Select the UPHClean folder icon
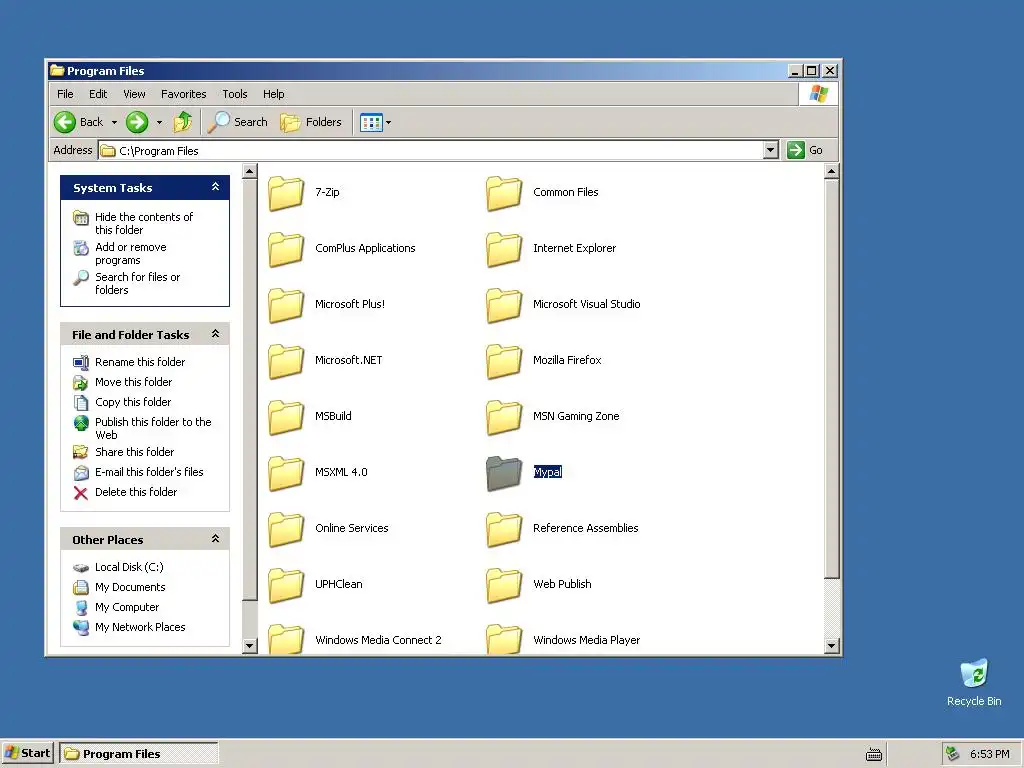Screen dimensions: 1024x768 tap(286, 585)
